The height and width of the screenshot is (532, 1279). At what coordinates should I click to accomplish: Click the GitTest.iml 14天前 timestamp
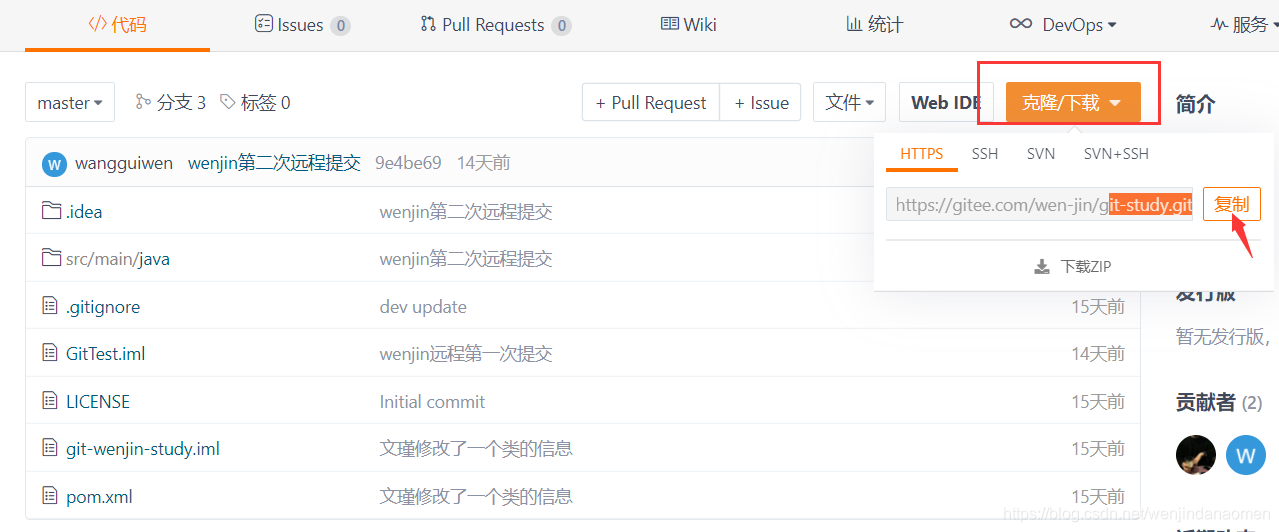tap(1098, 354)
